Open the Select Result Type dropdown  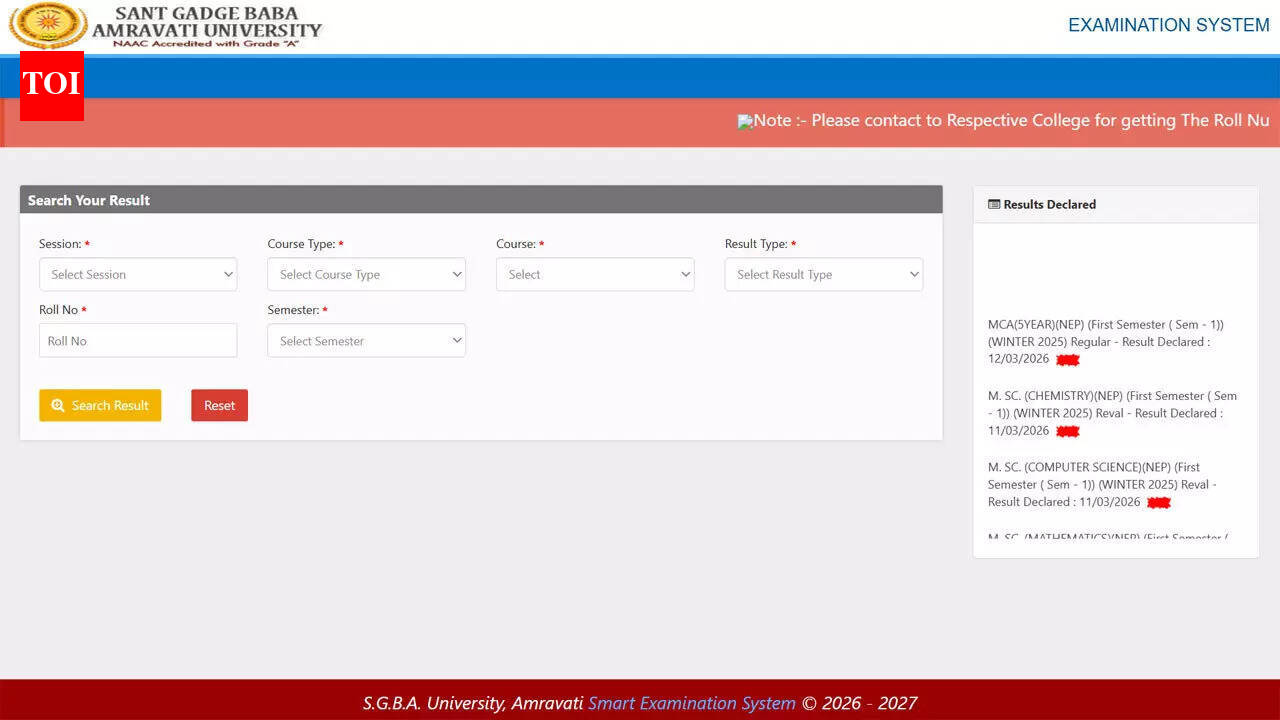click(x=823, y=274)
